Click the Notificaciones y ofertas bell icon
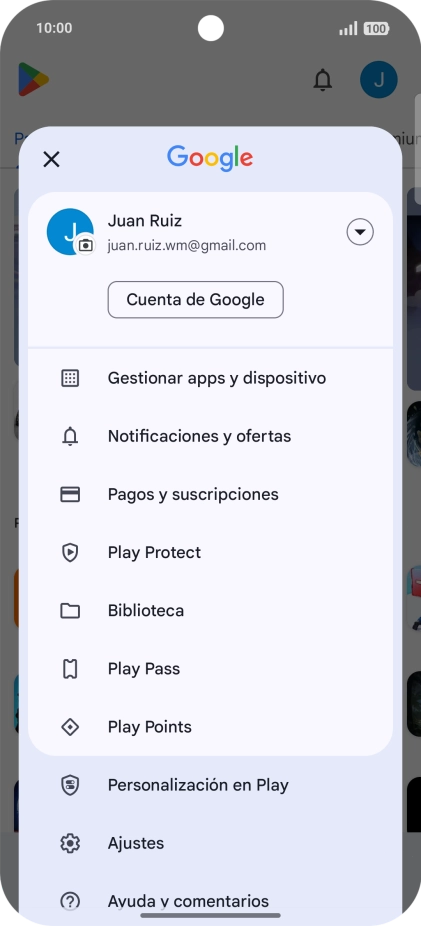This screenshot has width=421, height=926. click(x=70, y=436)
